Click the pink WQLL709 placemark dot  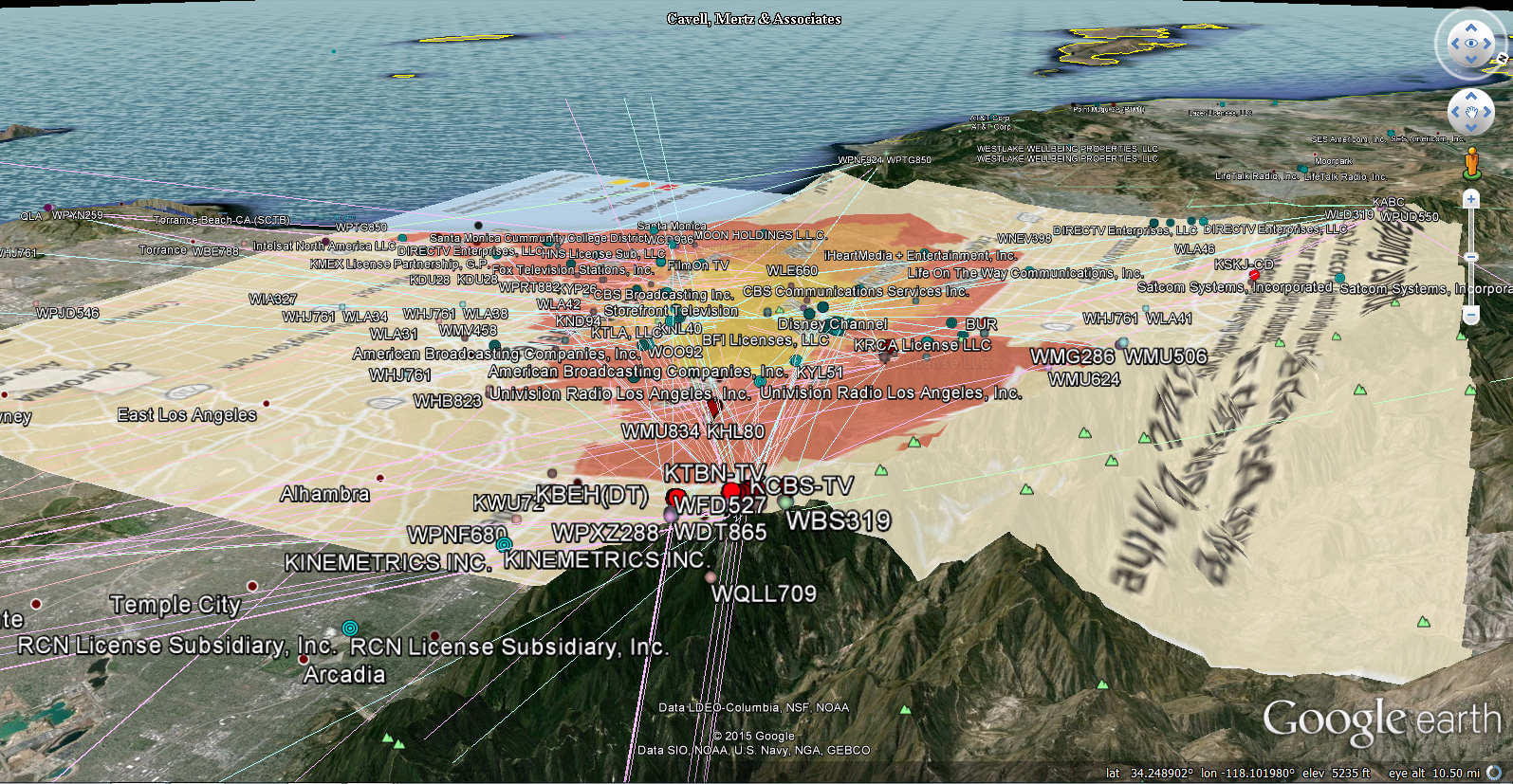click(x=710, y=575)
